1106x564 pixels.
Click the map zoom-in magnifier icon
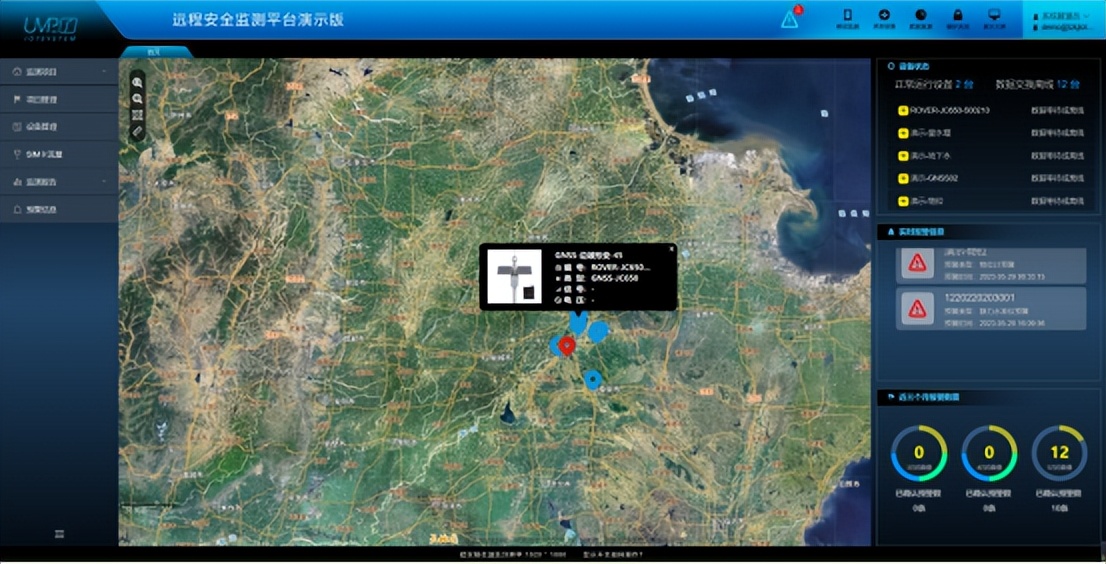(x=137, y=83)
